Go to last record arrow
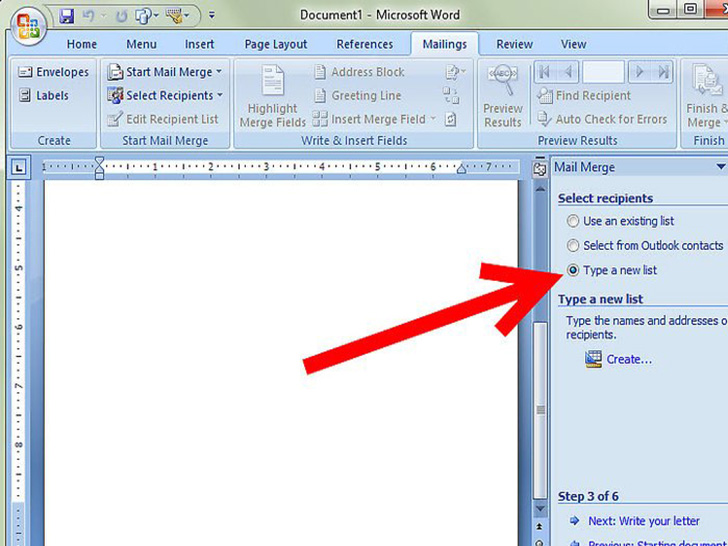 663,72
